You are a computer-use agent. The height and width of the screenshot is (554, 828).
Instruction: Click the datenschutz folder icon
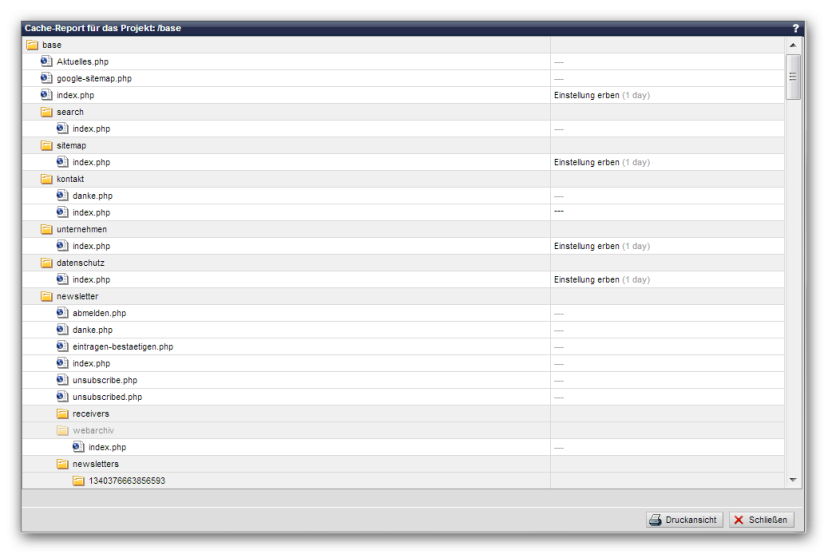46,262
